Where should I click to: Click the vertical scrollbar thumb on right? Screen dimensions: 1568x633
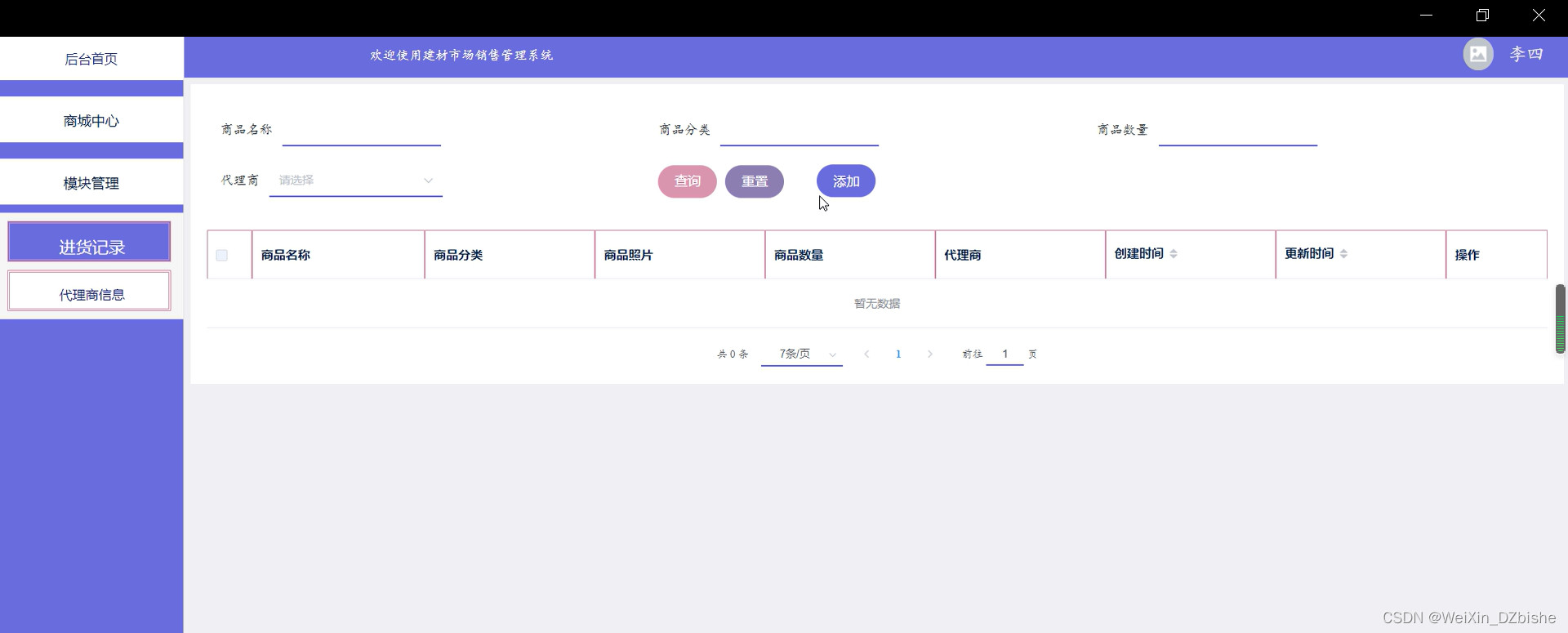click(x=1560, y=319)
